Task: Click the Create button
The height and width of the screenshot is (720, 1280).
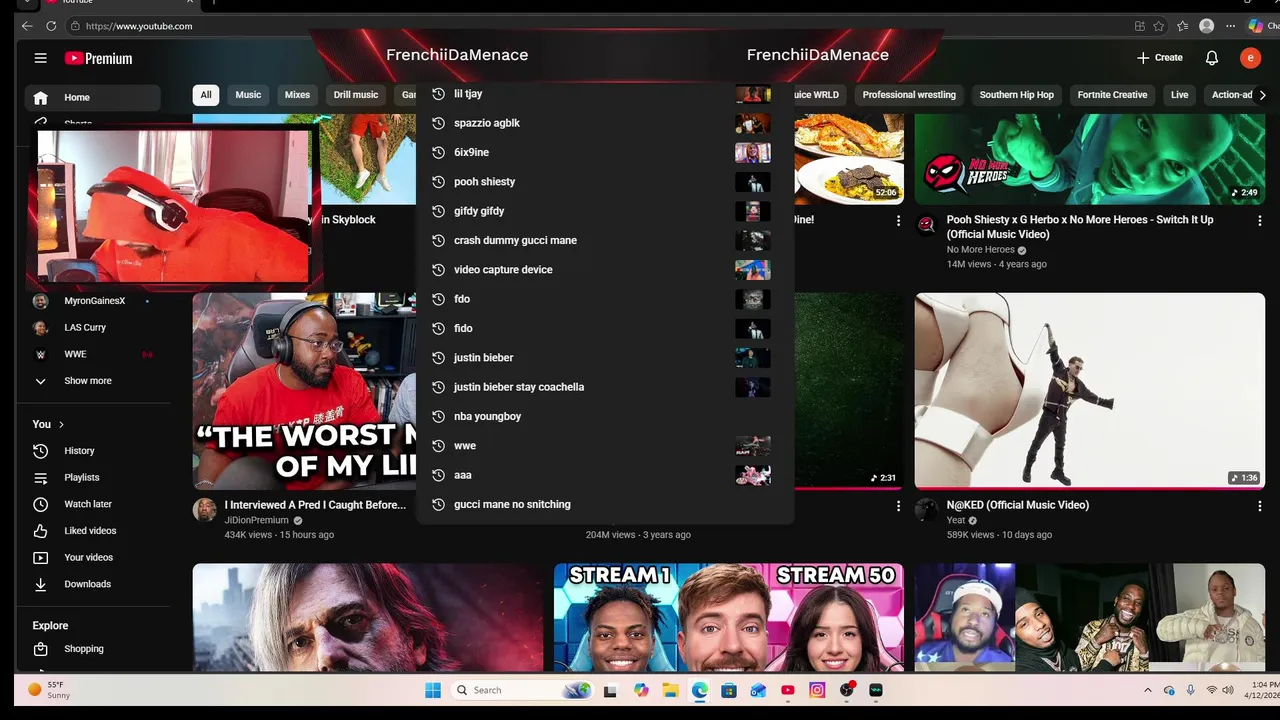Action: coord(1160,58)
